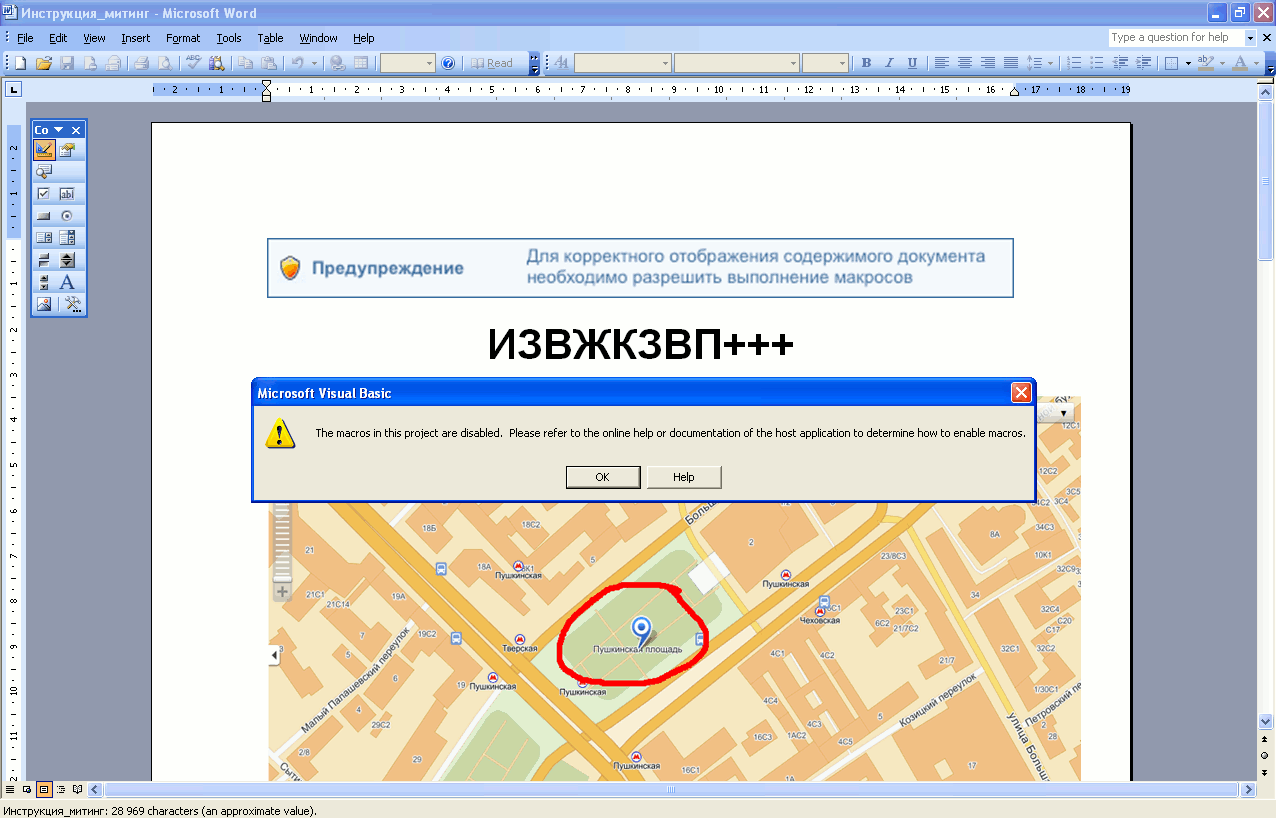Viewport: 1276px width, 818px height.
Task: Click the Open folder icon in toolbar
Action: (44, 63)
